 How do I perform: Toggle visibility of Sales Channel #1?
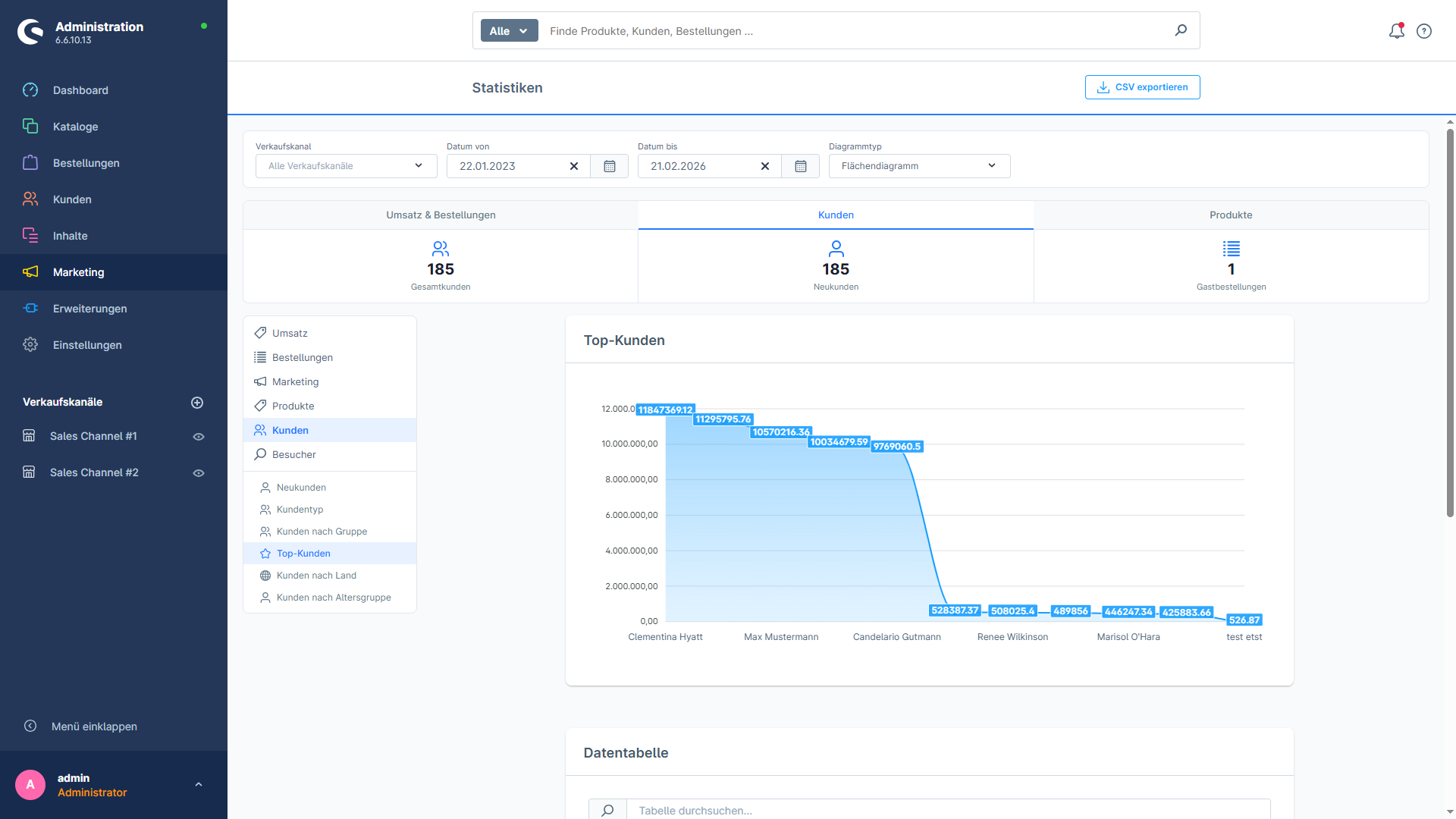click(x=198, y=436)
